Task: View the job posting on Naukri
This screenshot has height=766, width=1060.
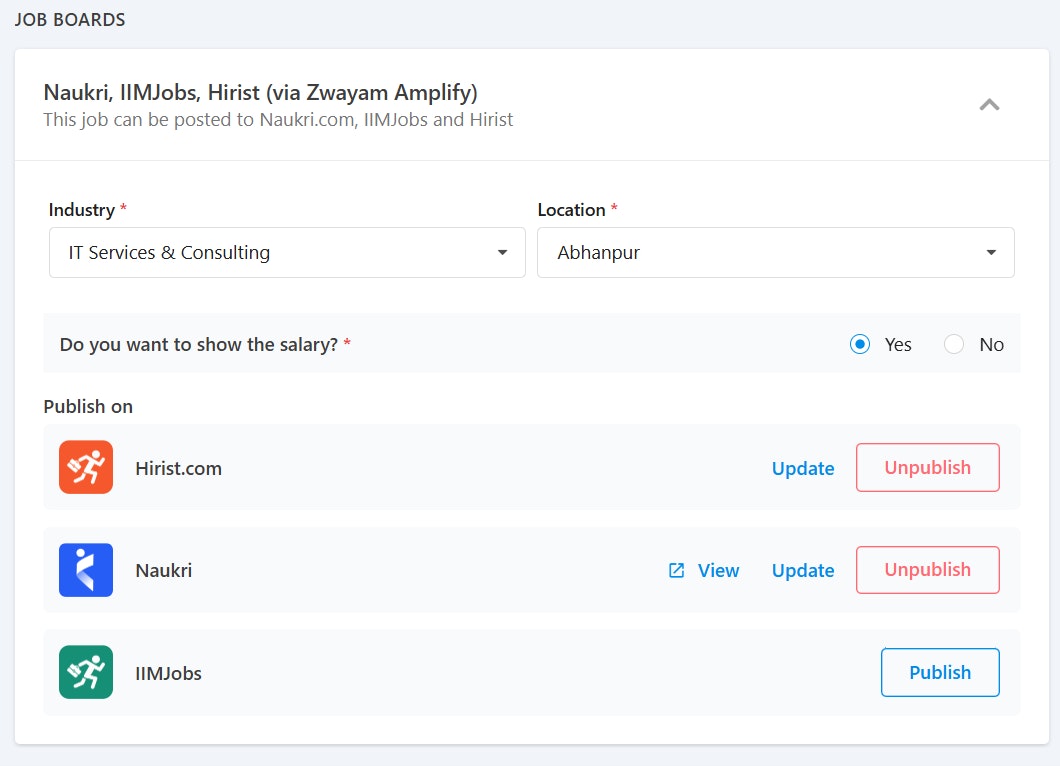Action: click(718, 571)
